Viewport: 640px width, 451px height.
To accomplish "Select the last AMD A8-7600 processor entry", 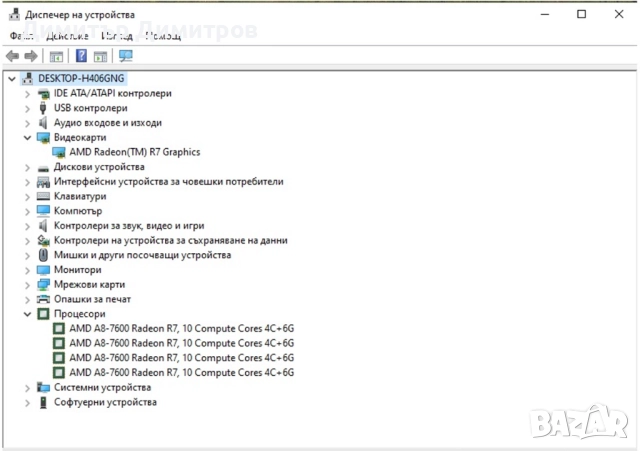I will click(181, 372).
